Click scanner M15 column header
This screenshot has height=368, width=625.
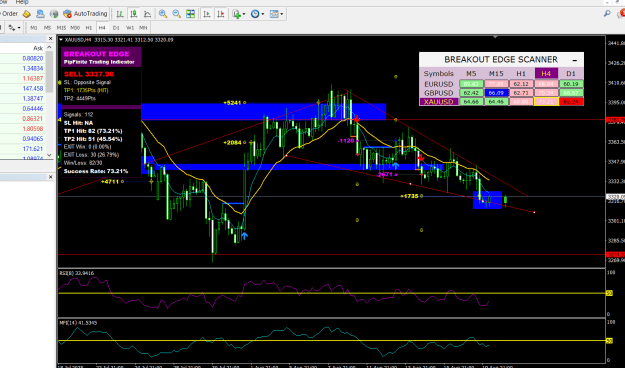(x=496, y=74)
